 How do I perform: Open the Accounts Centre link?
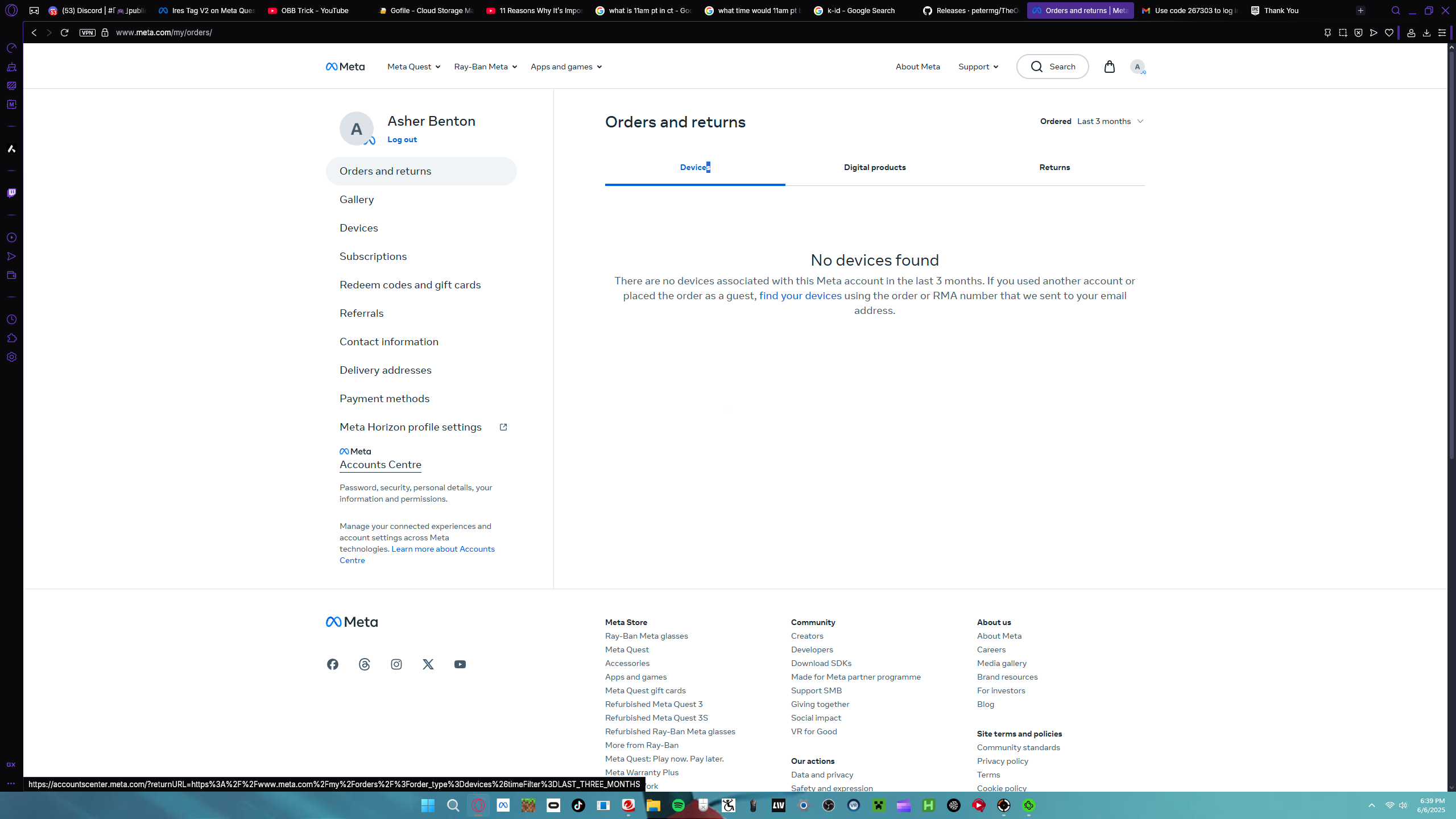(x=380, y=465)
